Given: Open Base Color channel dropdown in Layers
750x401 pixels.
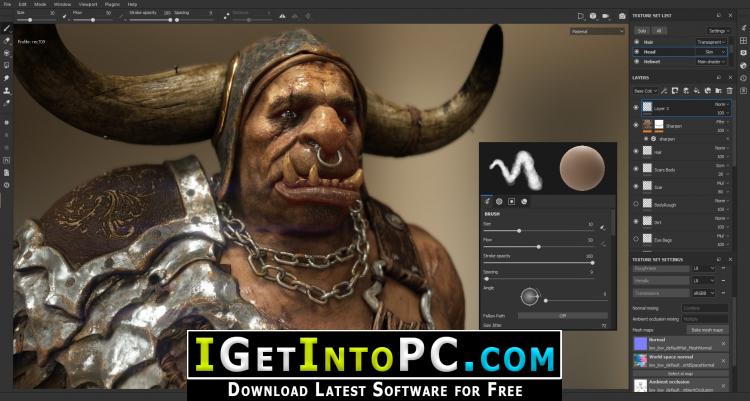Looking at the screenshot, I should (647, 89).
